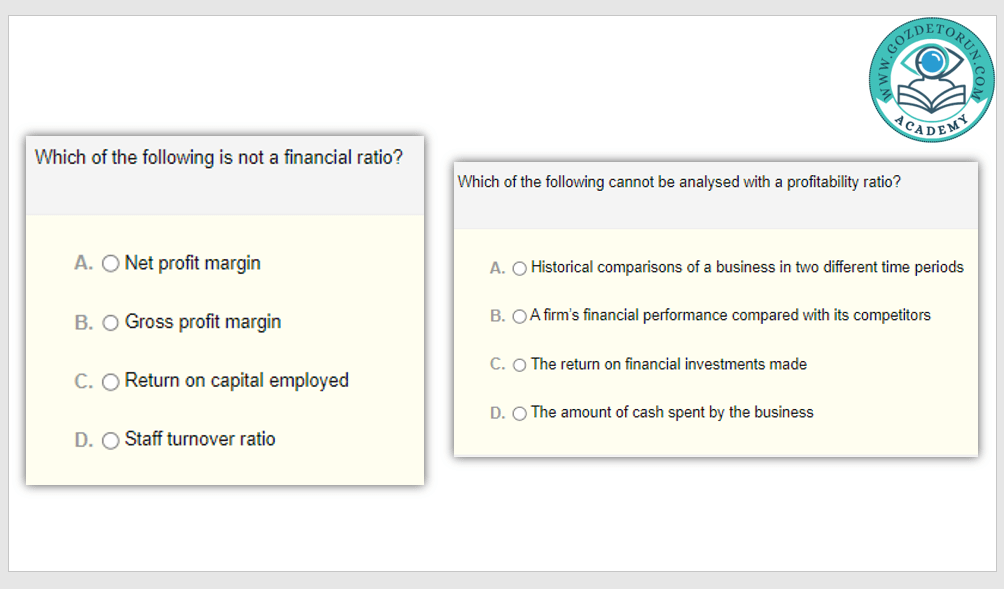
Task: Click the eye-and-book emblem in logo
Action: 932,78
